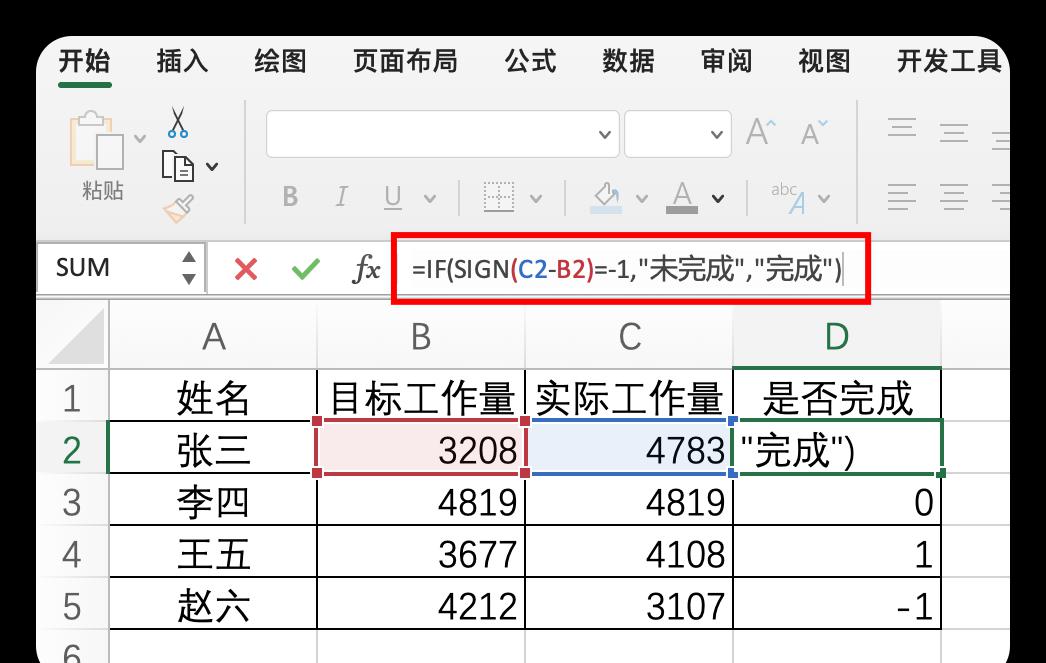This screenshot has height=663, width=1046.
Task: Click cell containing 姓名
Action: (213, 398)
